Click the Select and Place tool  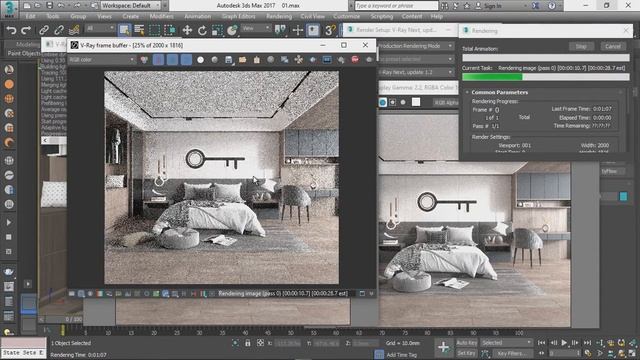pyautogui.click(x=232, y=30)
